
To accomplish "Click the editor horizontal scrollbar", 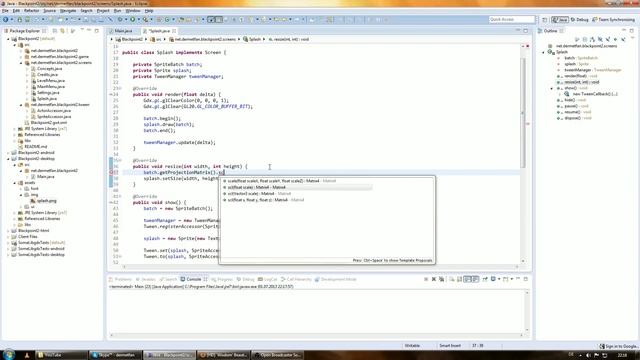I will point(320,267).
